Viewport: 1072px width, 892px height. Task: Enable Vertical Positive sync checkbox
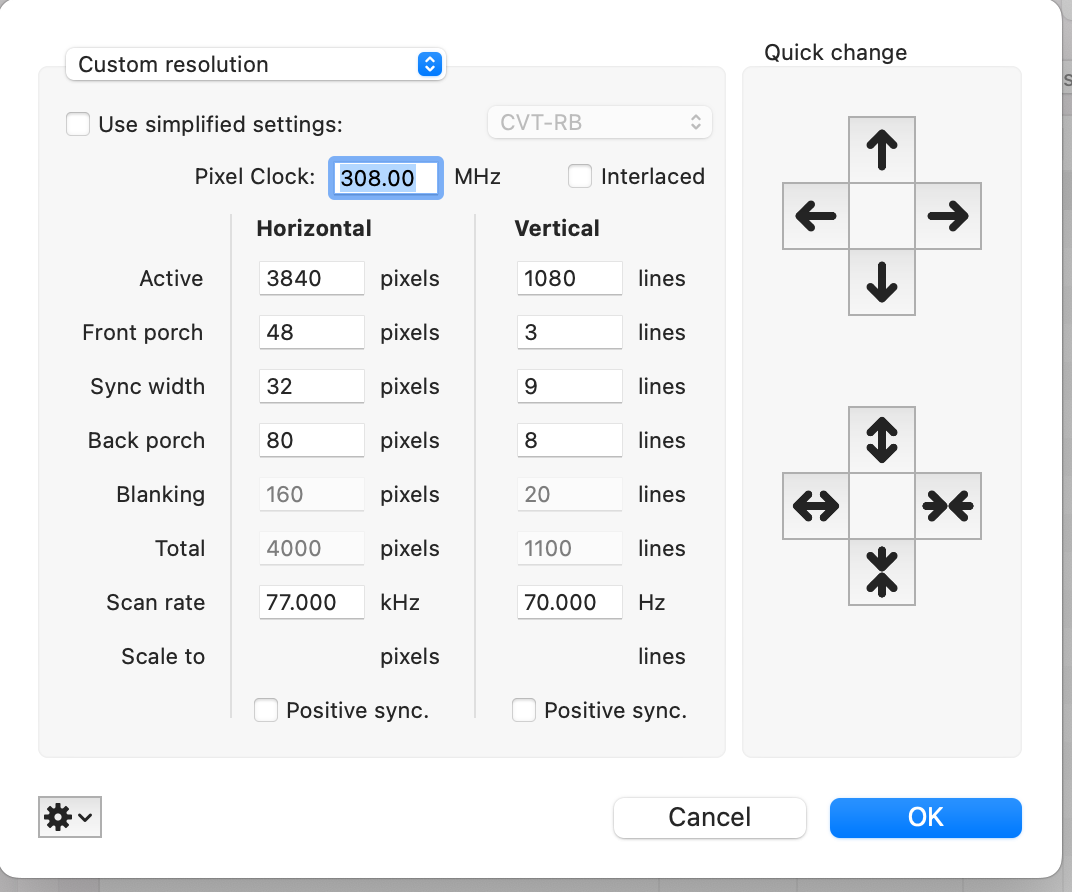coord(524,710)
